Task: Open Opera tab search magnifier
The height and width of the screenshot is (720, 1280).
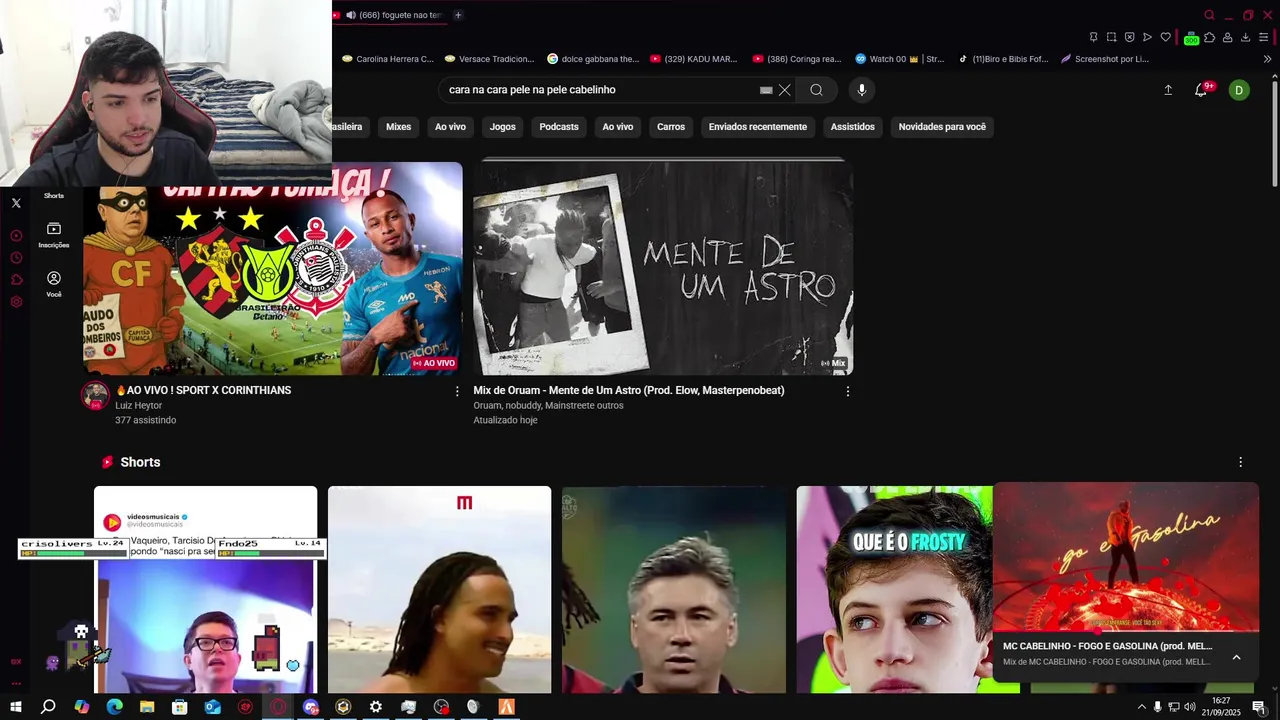Action: 1209,15
